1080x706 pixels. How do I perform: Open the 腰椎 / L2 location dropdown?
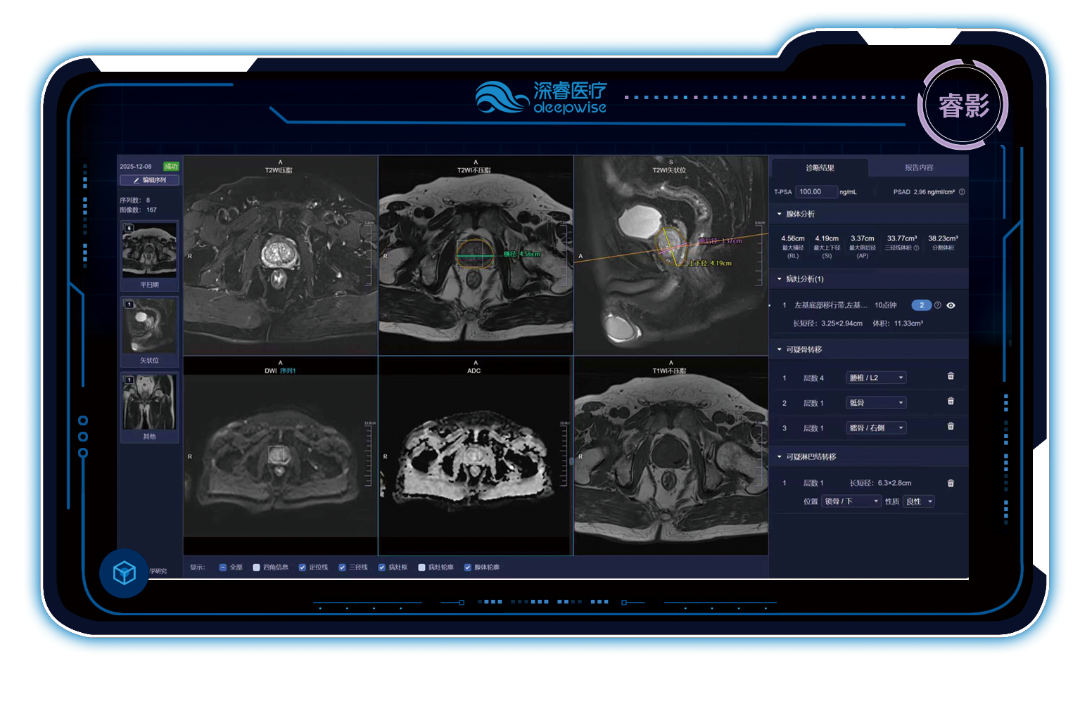[874, 378]
